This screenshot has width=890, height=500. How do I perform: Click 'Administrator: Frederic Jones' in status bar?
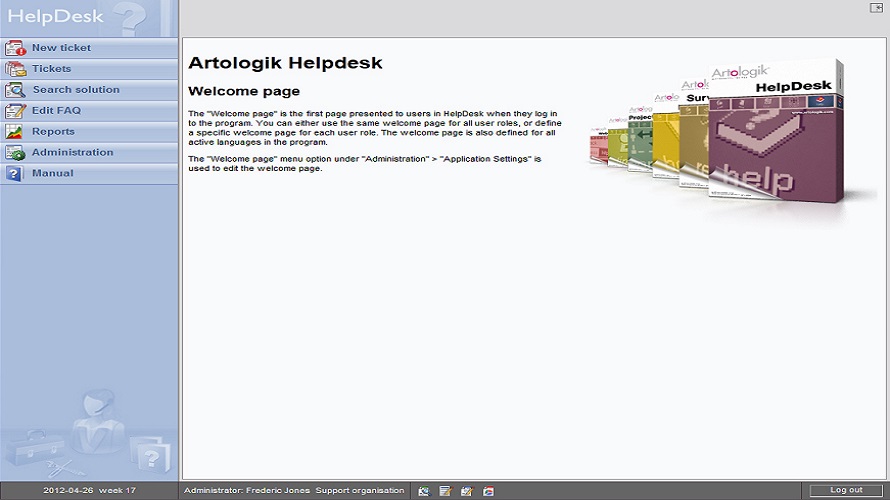tap(247, 490)
